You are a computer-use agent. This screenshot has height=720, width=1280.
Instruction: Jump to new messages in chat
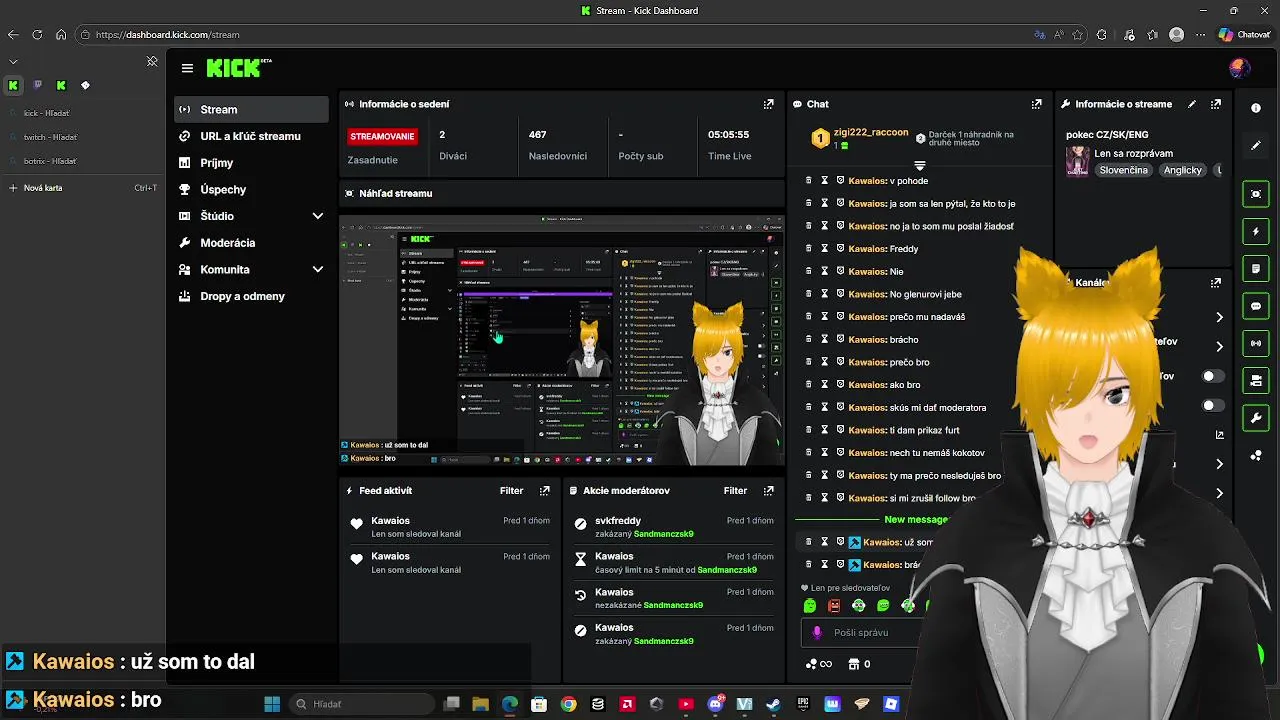click(916, 520)
